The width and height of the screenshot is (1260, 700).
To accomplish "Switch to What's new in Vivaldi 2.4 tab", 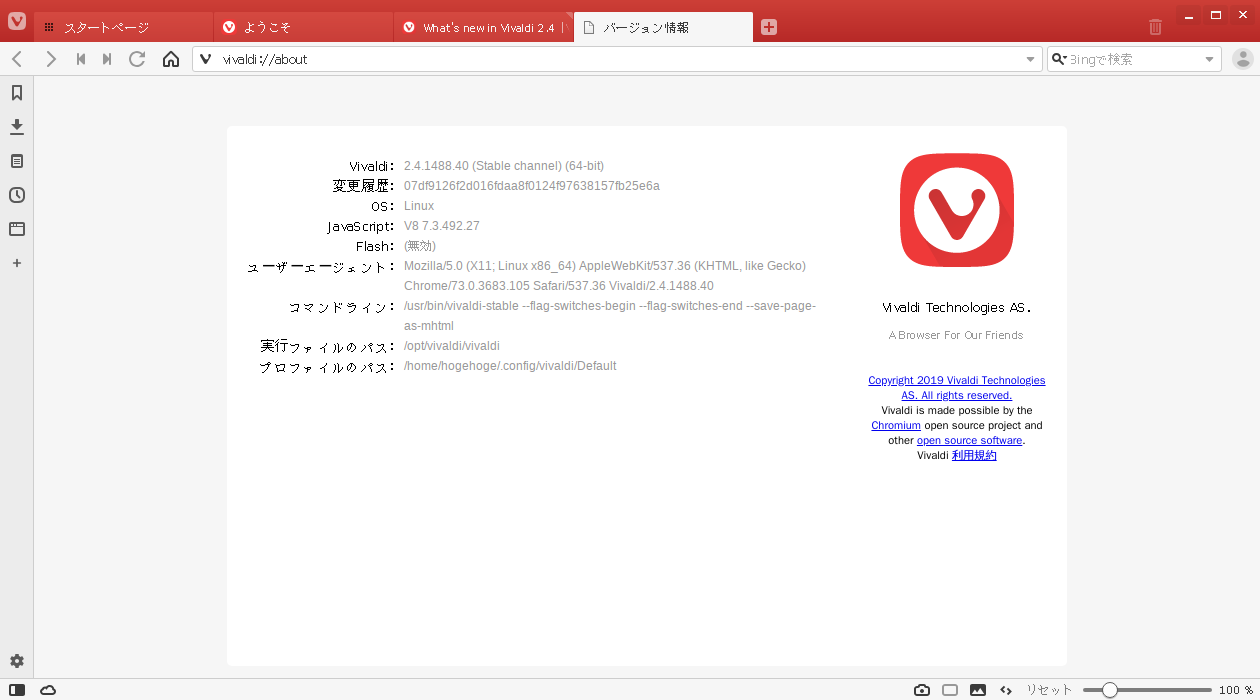I will (x=484, y=27).
